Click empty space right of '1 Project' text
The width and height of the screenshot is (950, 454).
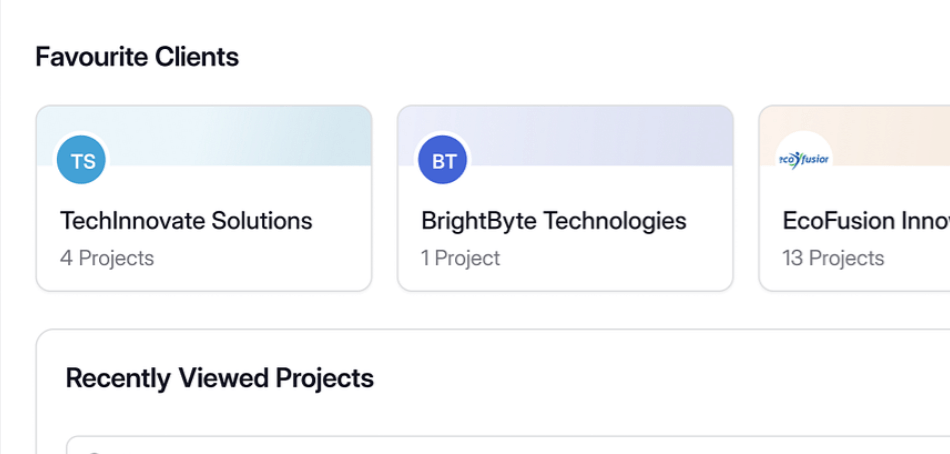coord(620,258)
